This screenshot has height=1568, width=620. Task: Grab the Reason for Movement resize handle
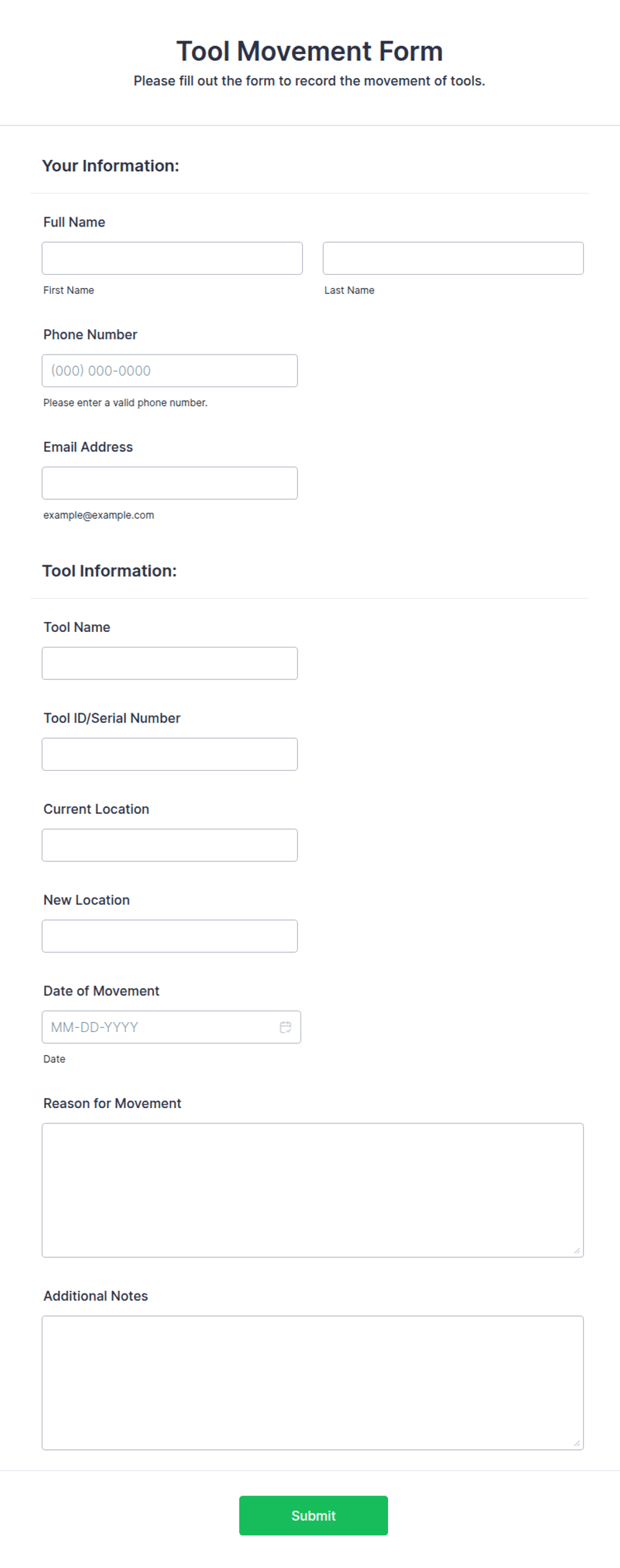pos(577,1251)
